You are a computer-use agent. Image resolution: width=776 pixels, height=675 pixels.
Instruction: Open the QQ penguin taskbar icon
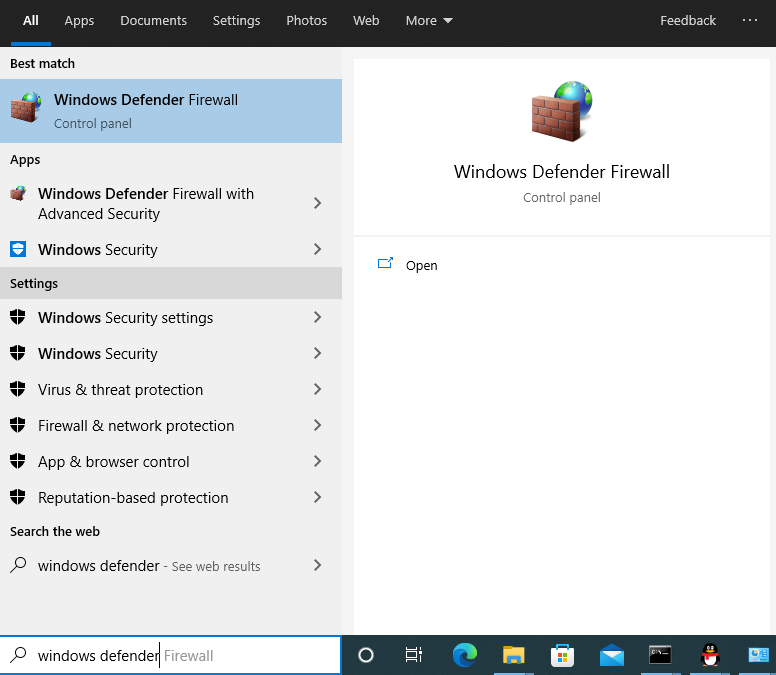[x=710, y=655]
